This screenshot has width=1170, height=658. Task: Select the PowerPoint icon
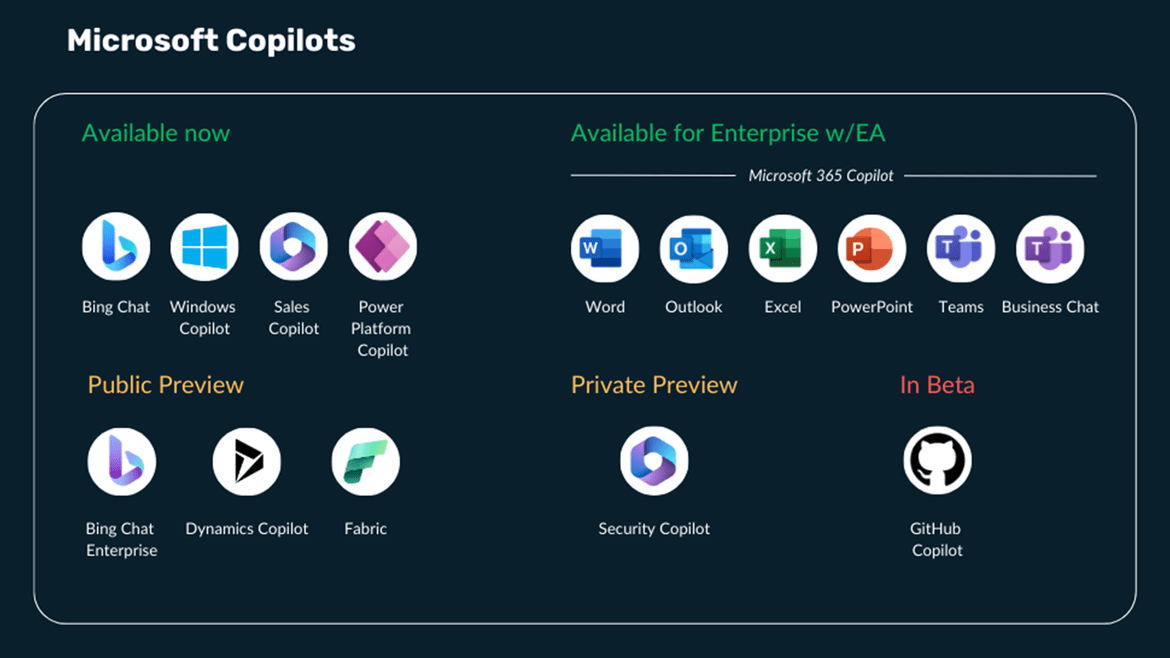click(x=872, y=248)
